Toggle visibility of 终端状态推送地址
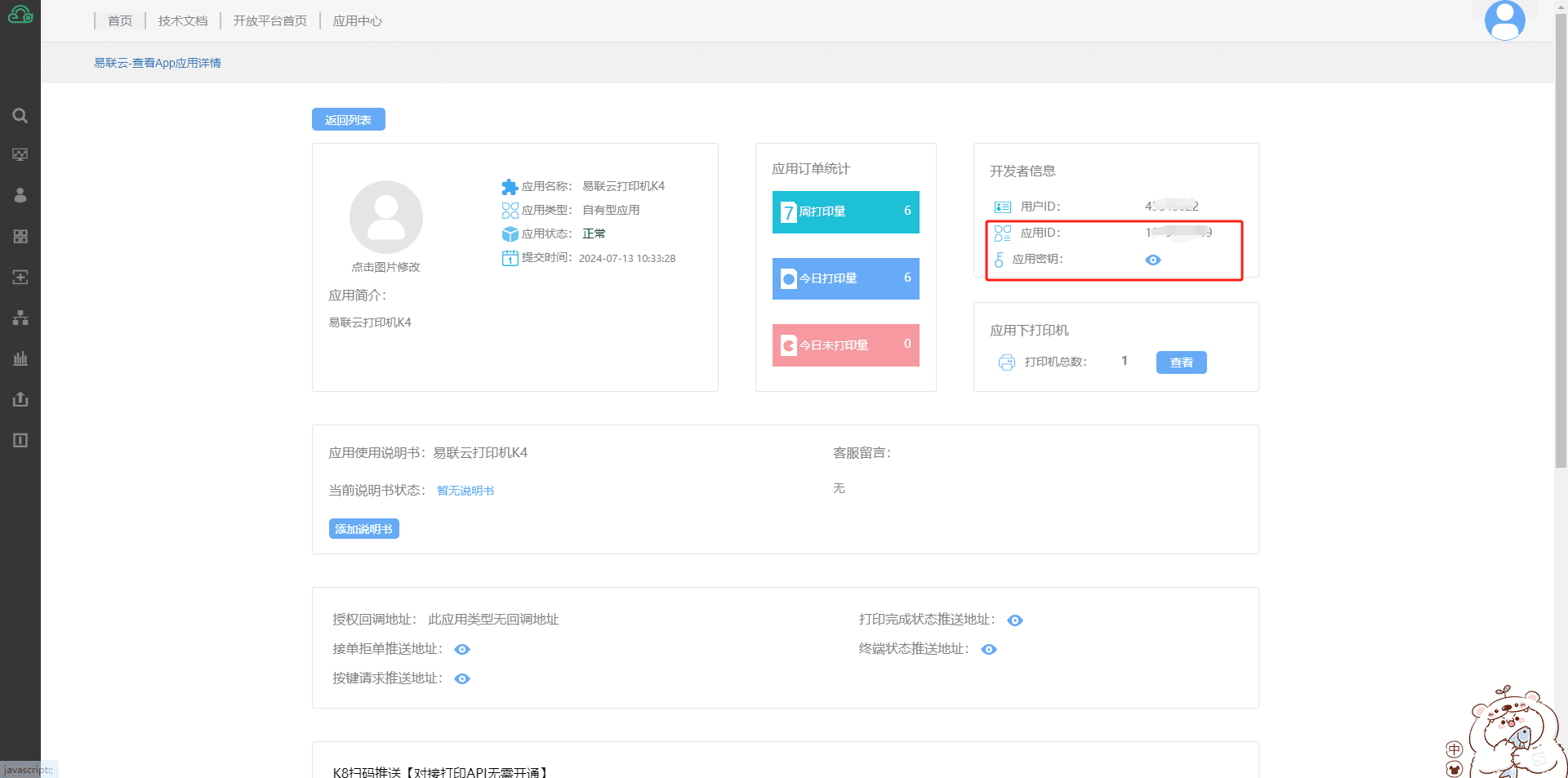 pos(988,650)
